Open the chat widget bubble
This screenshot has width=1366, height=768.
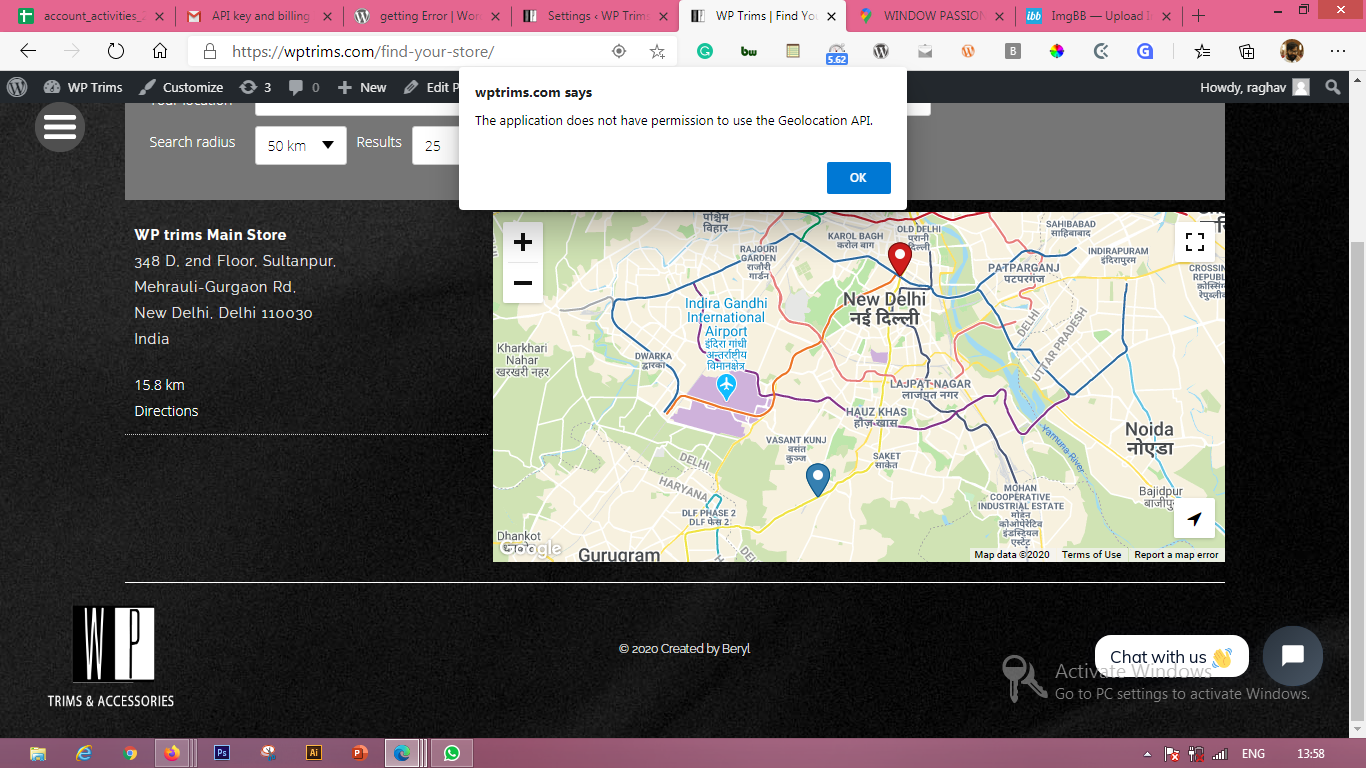1292,656
